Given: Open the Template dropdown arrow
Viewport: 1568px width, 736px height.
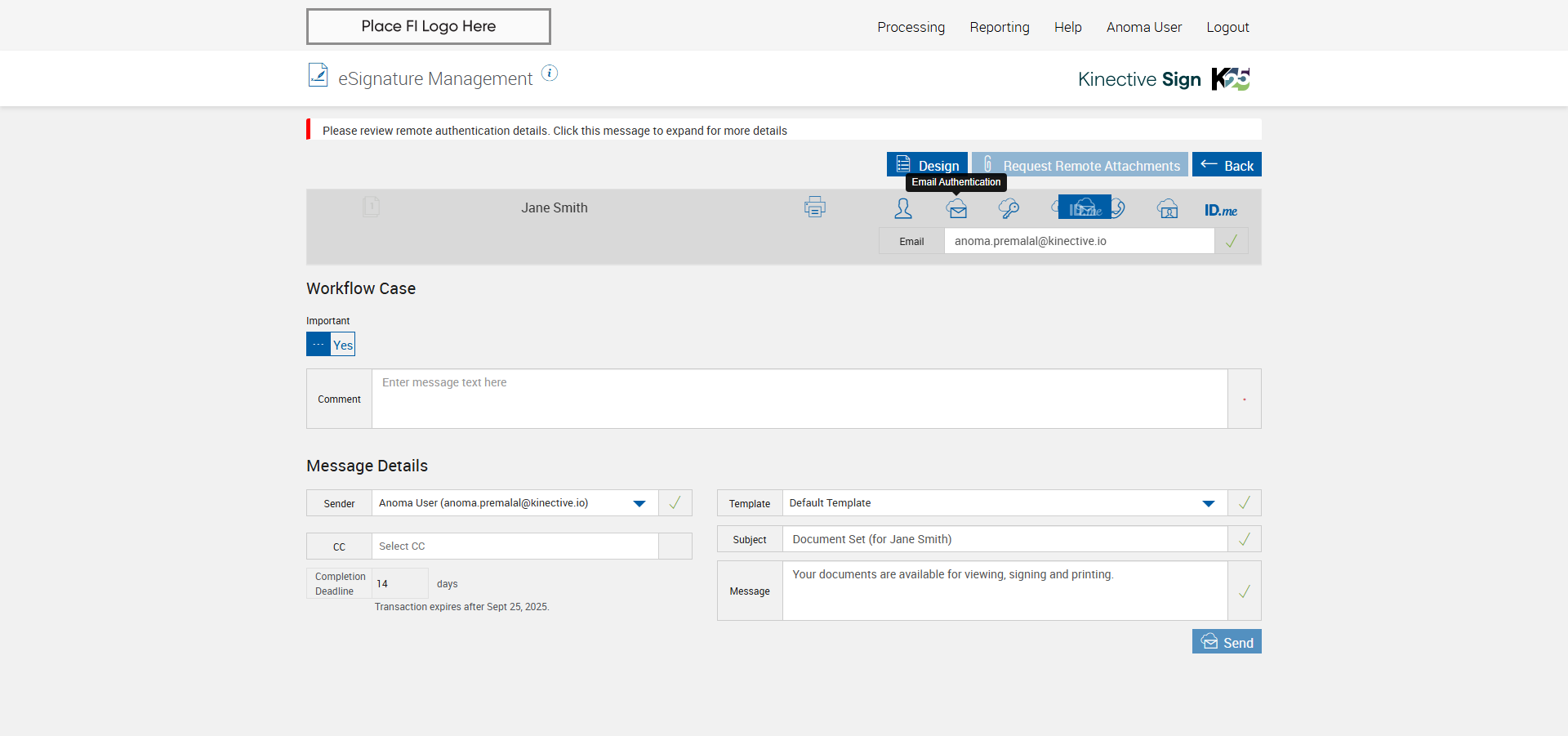Looking at the screenshot, I should point(1208,503).
